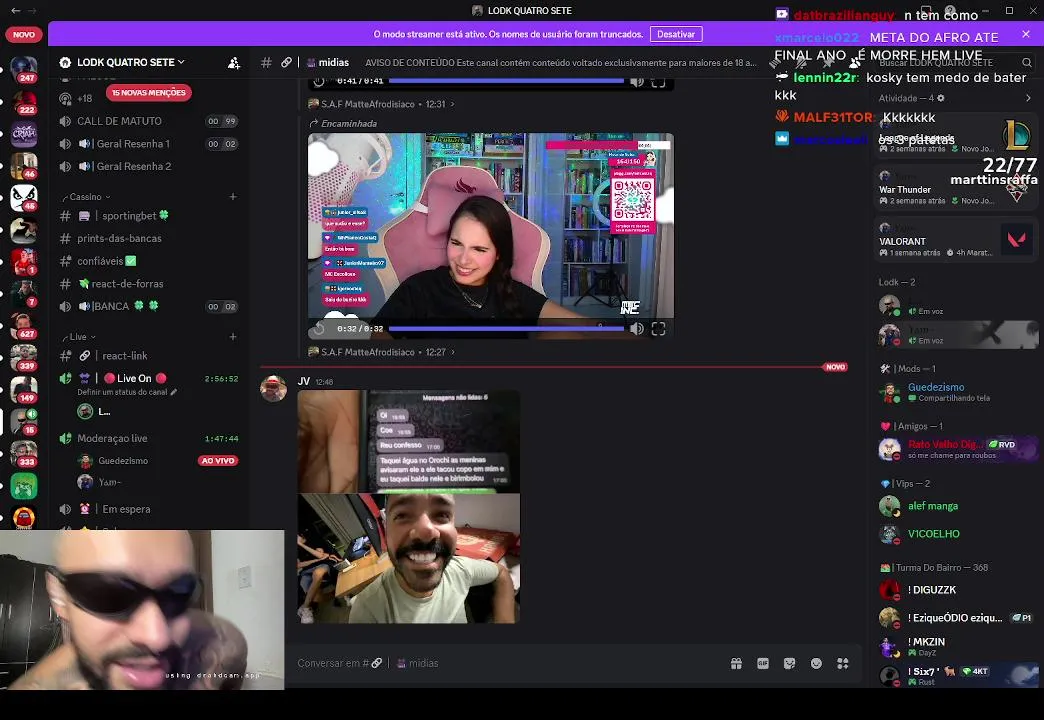Open JV's smiling man photo
This screenshot has width=1044, height=720.
pos(408,559)
